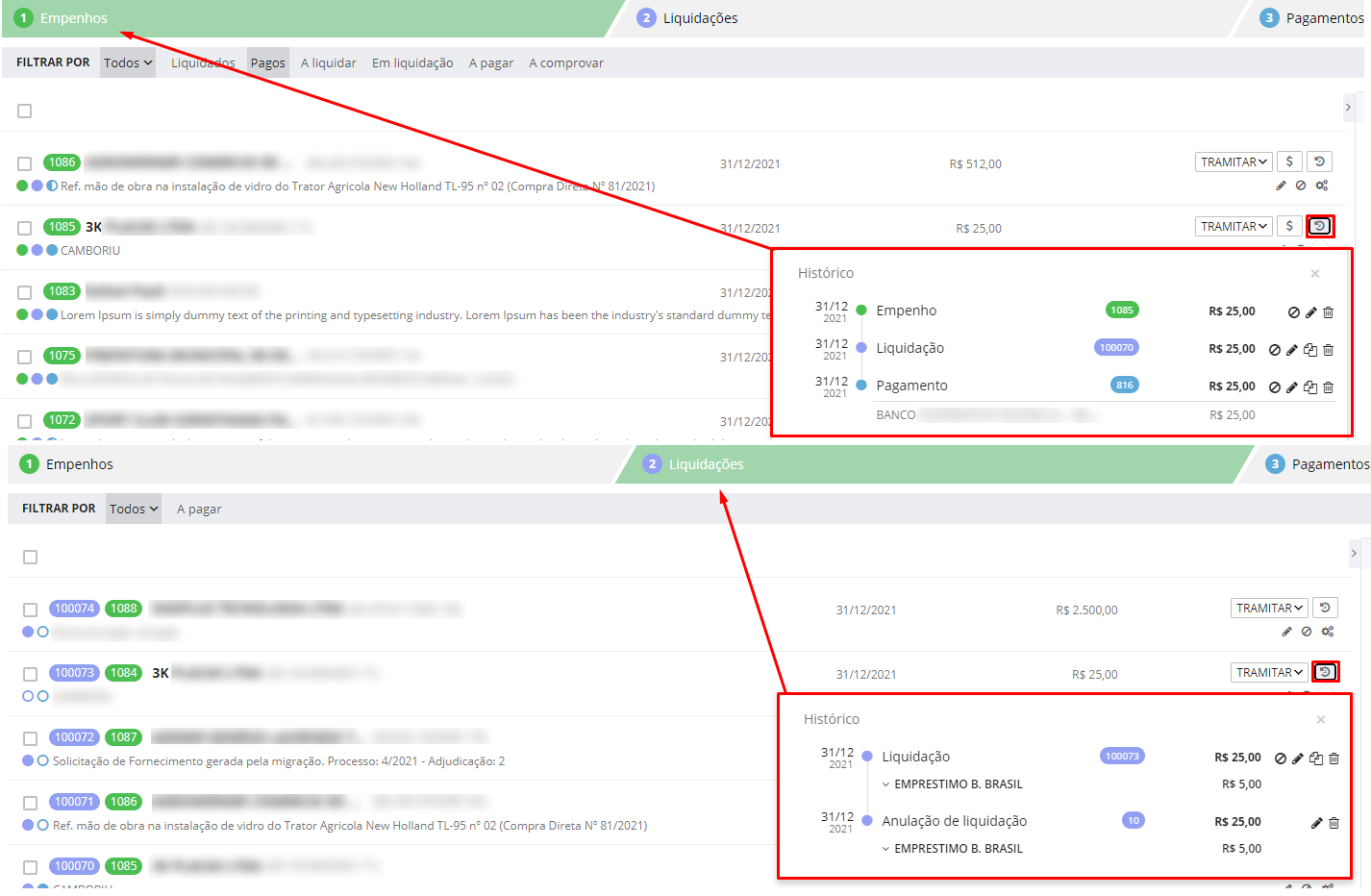Screen dimensions: 1371x896
Task: Edit the Empenho 1085 history entry
Action: 1310,312
